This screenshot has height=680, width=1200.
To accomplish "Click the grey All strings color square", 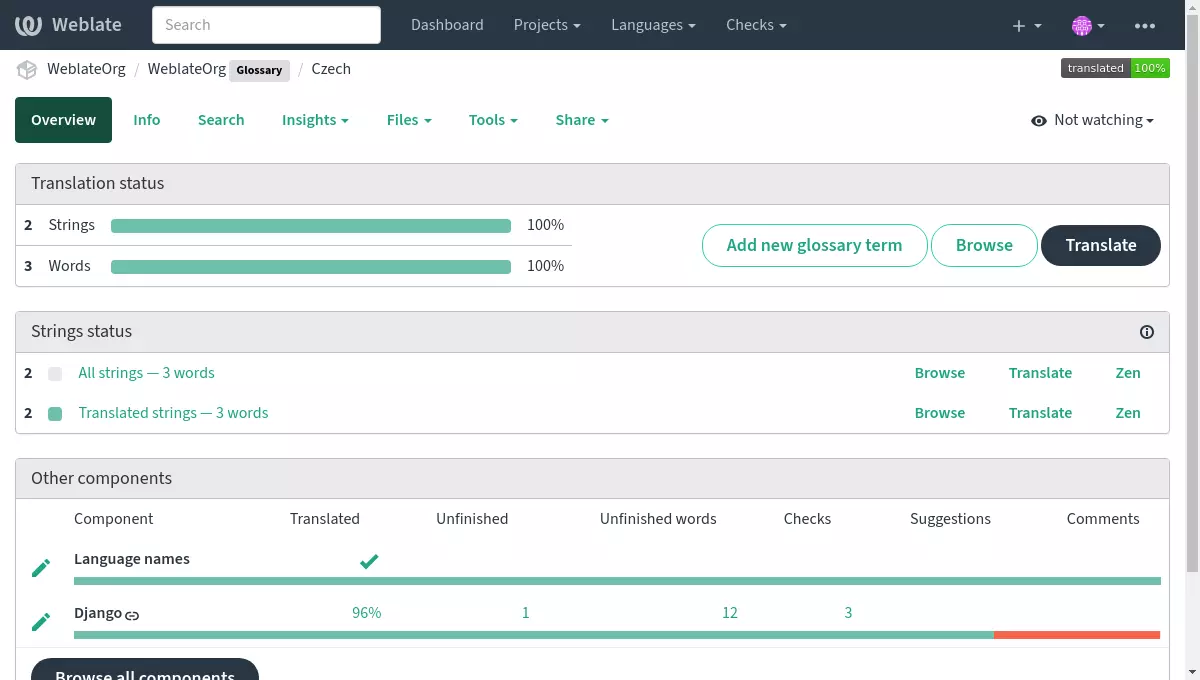I will [55, 374].
